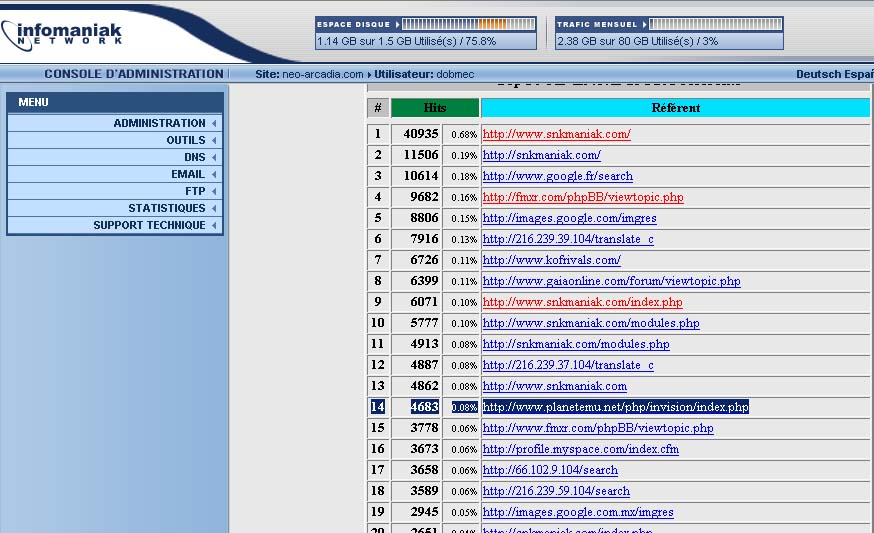Viewport: 874px width, 533px height.
Task: Click the Trafic Mensuel usage bar
Action: pyautogui.click(x=715, y=24)
